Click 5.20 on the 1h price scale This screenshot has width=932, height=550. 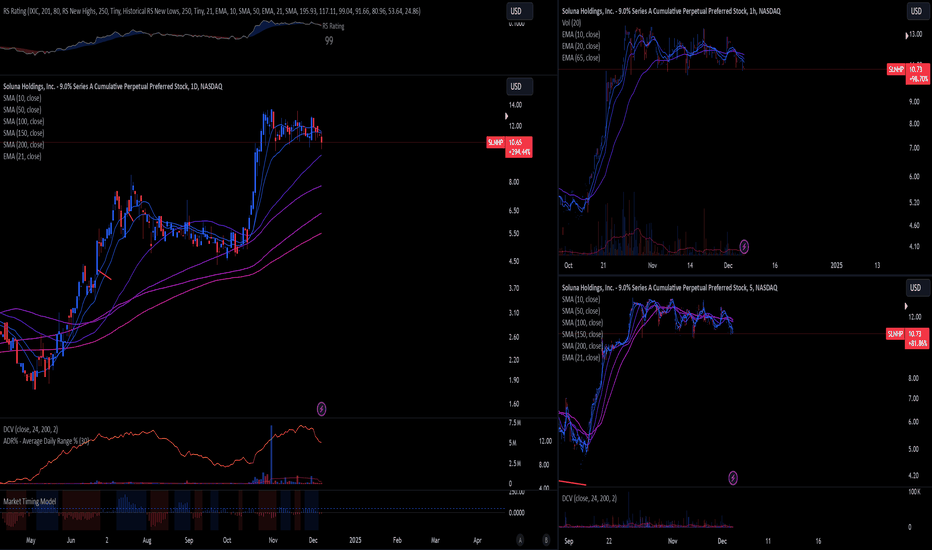914,203
